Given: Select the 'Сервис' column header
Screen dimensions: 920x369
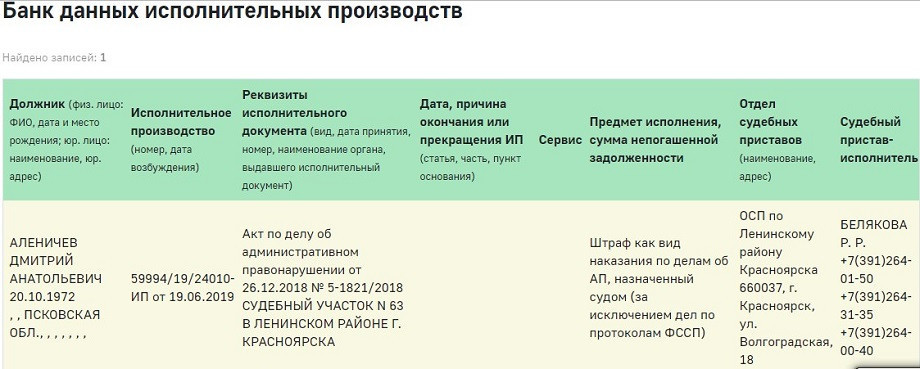Looking at the screenshot, I should pyautogui.click(x=560, y=140).
